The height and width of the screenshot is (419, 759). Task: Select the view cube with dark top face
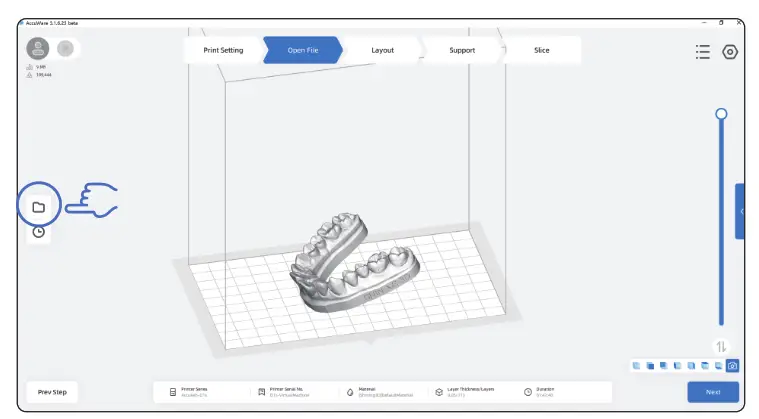pos(705,366)
